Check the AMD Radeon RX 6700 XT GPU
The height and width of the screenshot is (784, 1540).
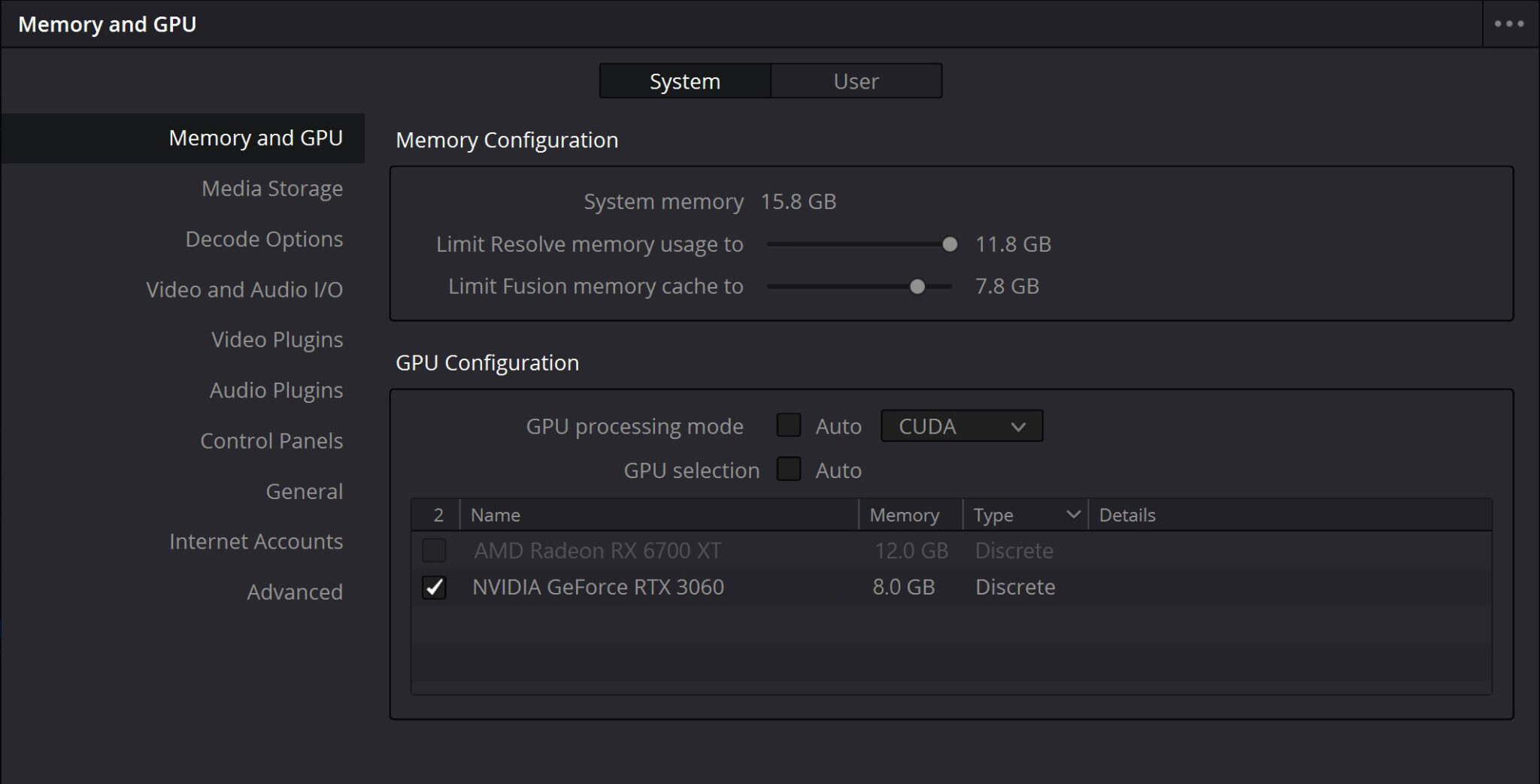(x=434, y=550)
